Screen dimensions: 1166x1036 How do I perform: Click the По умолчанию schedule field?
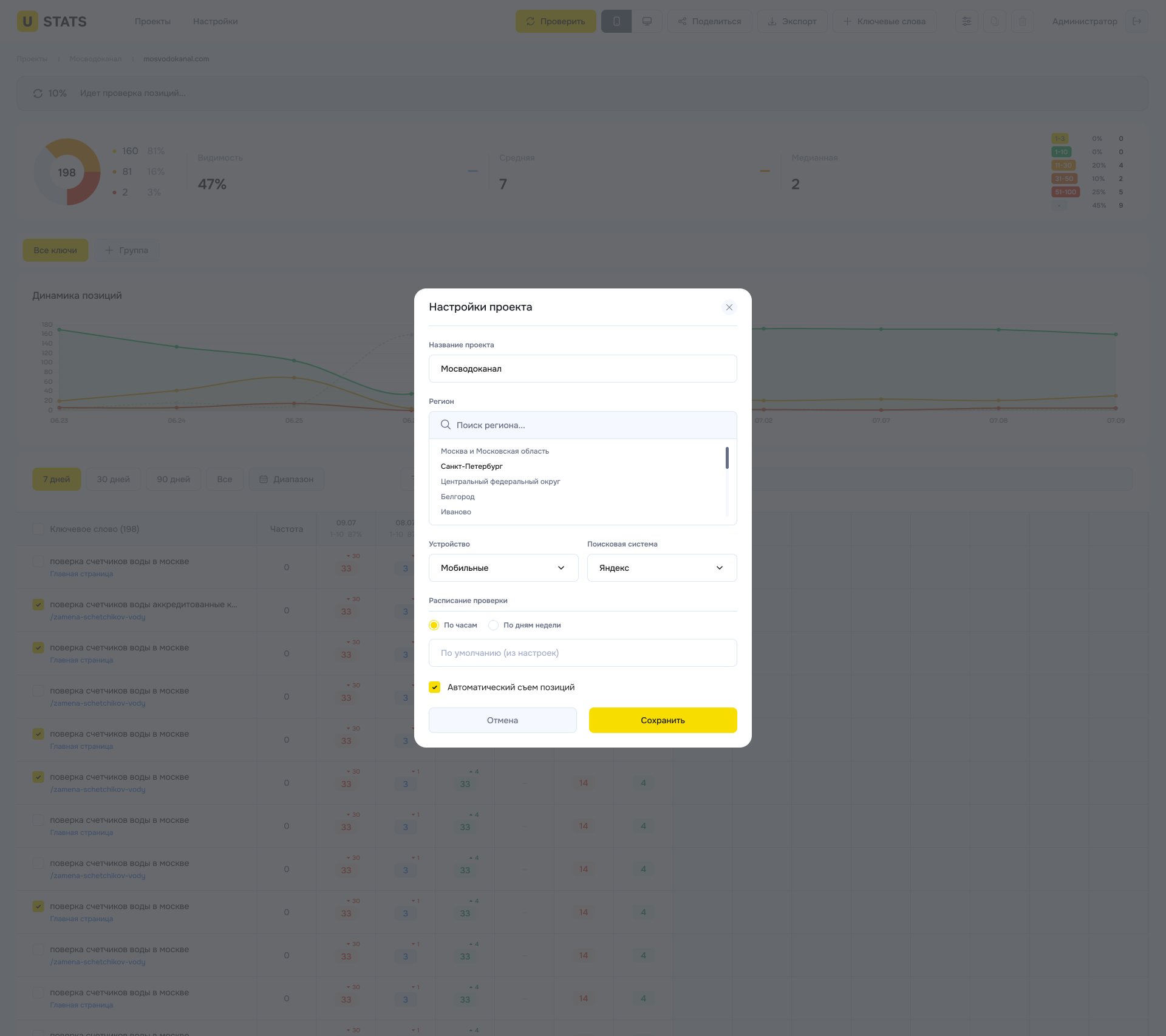pos(582,653)
